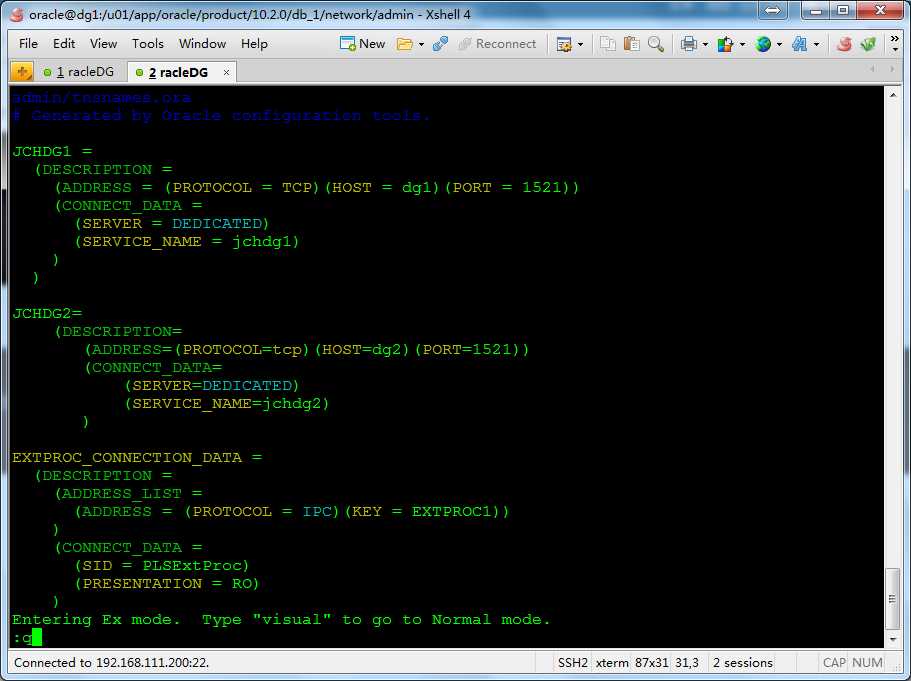Click the HOST=dg2 text

(362, 350)
